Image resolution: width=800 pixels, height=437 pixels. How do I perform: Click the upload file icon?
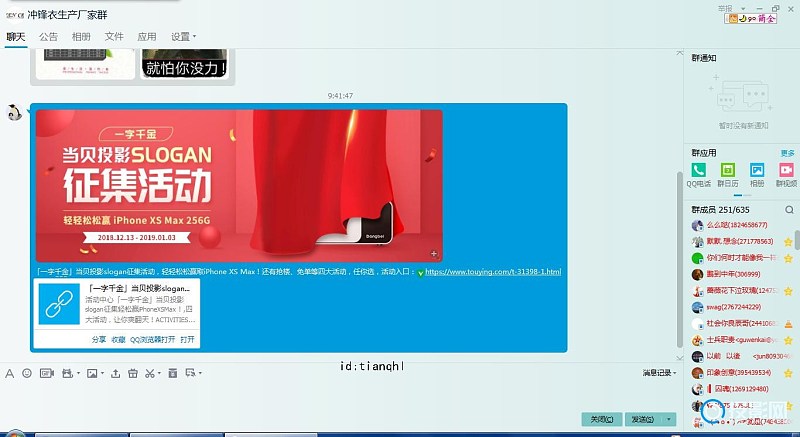coord(116,374)
